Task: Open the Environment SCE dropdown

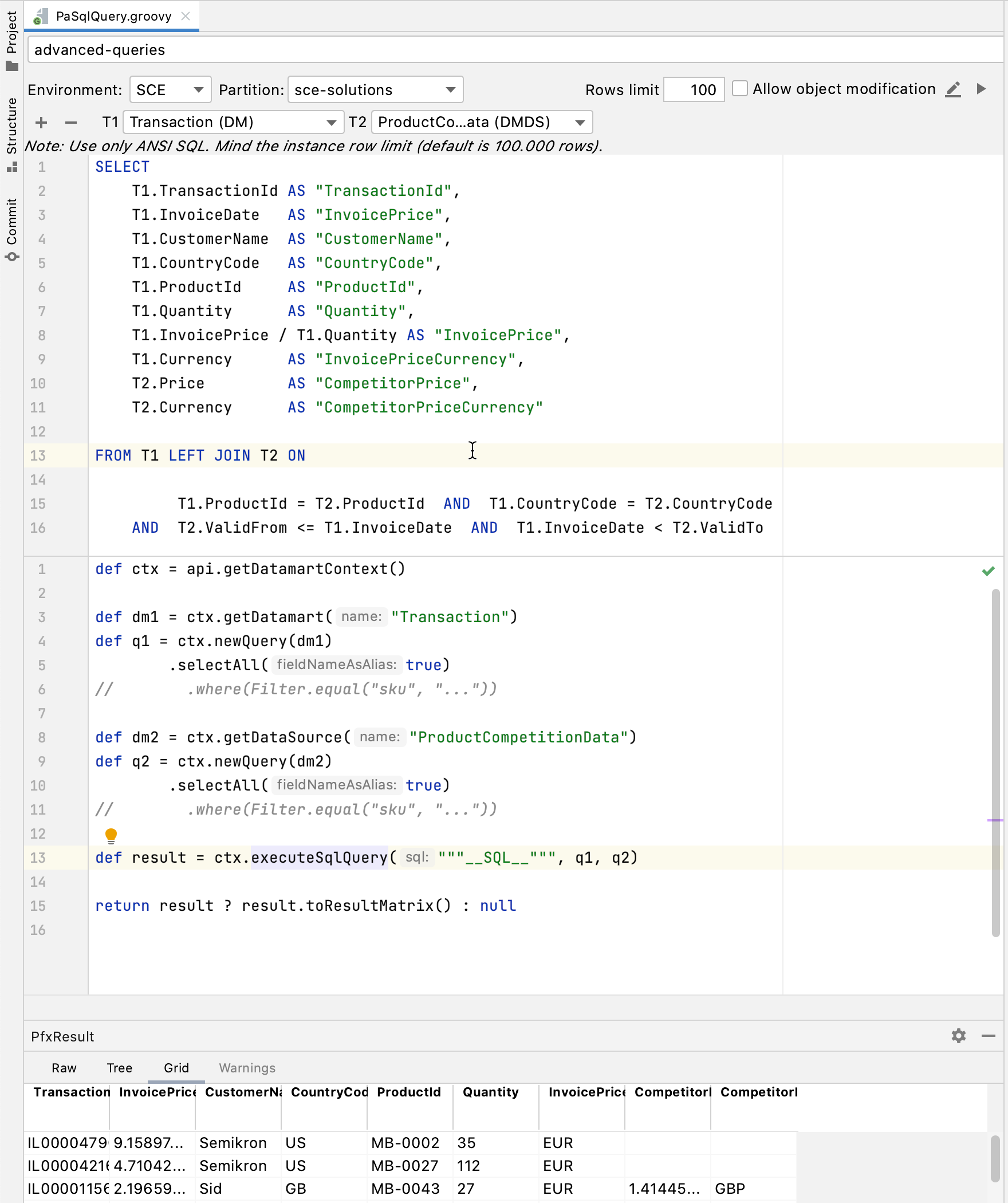Action: click(170, 89)
